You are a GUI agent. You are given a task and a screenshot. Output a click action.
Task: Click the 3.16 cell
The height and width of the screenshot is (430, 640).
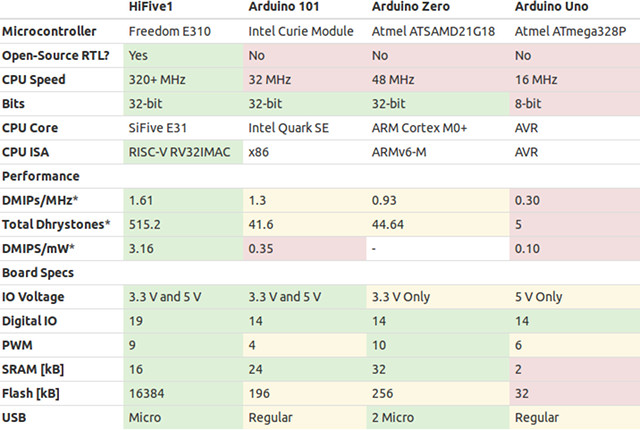(x=183, y=248)
